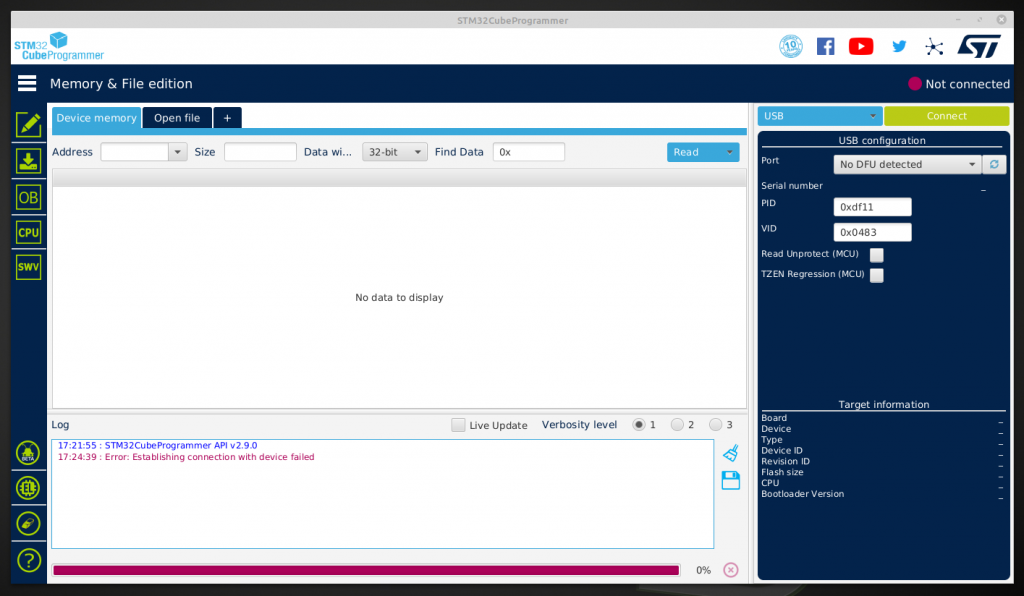Expand the USB interface dropdown
Image resolution: width=1024 pixels, height=596 pixels.
pos(819,116)
